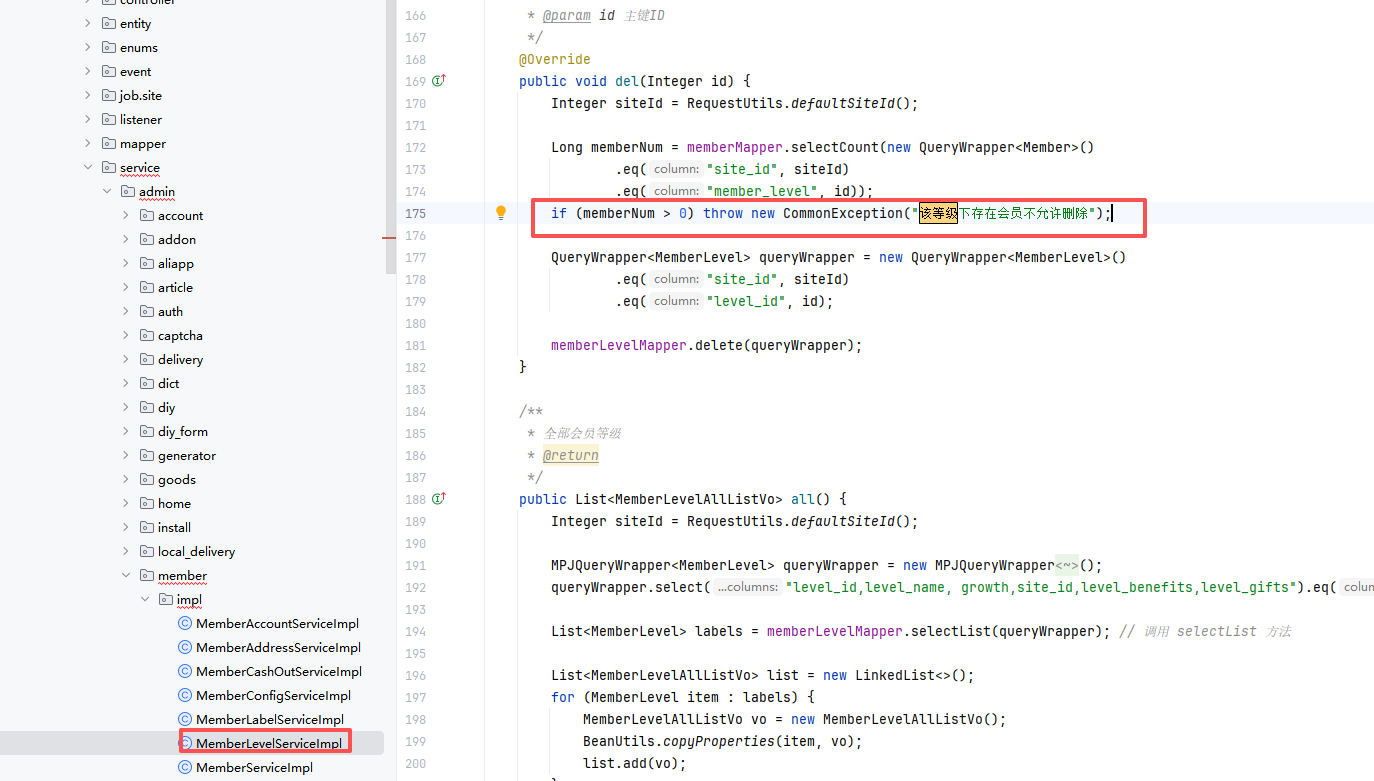Click the MemberServiceImpl class icon
Screen dimensions: 1374x781
coord(185,767)
